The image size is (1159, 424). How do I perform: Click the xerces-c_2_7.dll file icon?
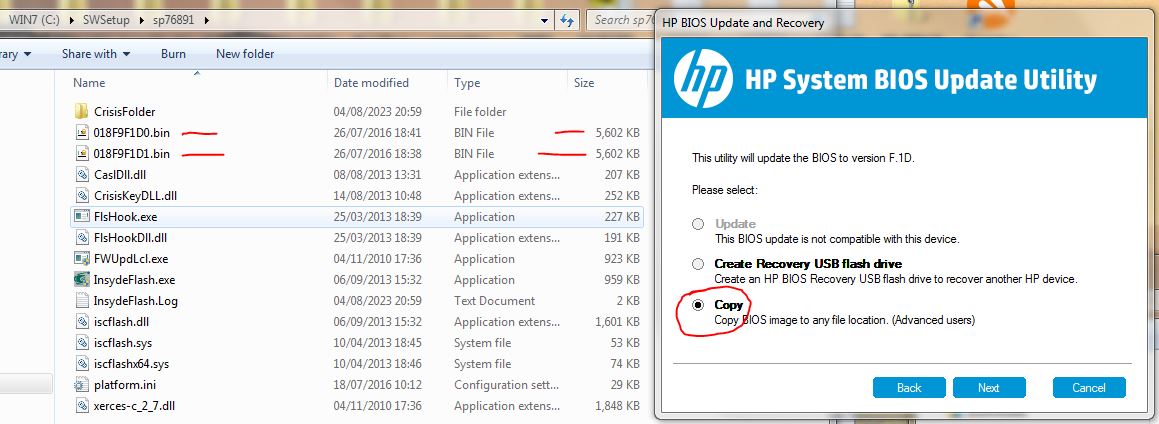[81, 406]
